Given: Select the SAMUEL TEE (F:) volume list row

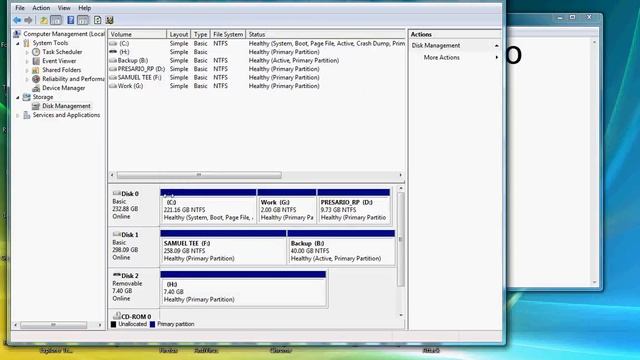Looking at the screenshot, I should [257, 78].
